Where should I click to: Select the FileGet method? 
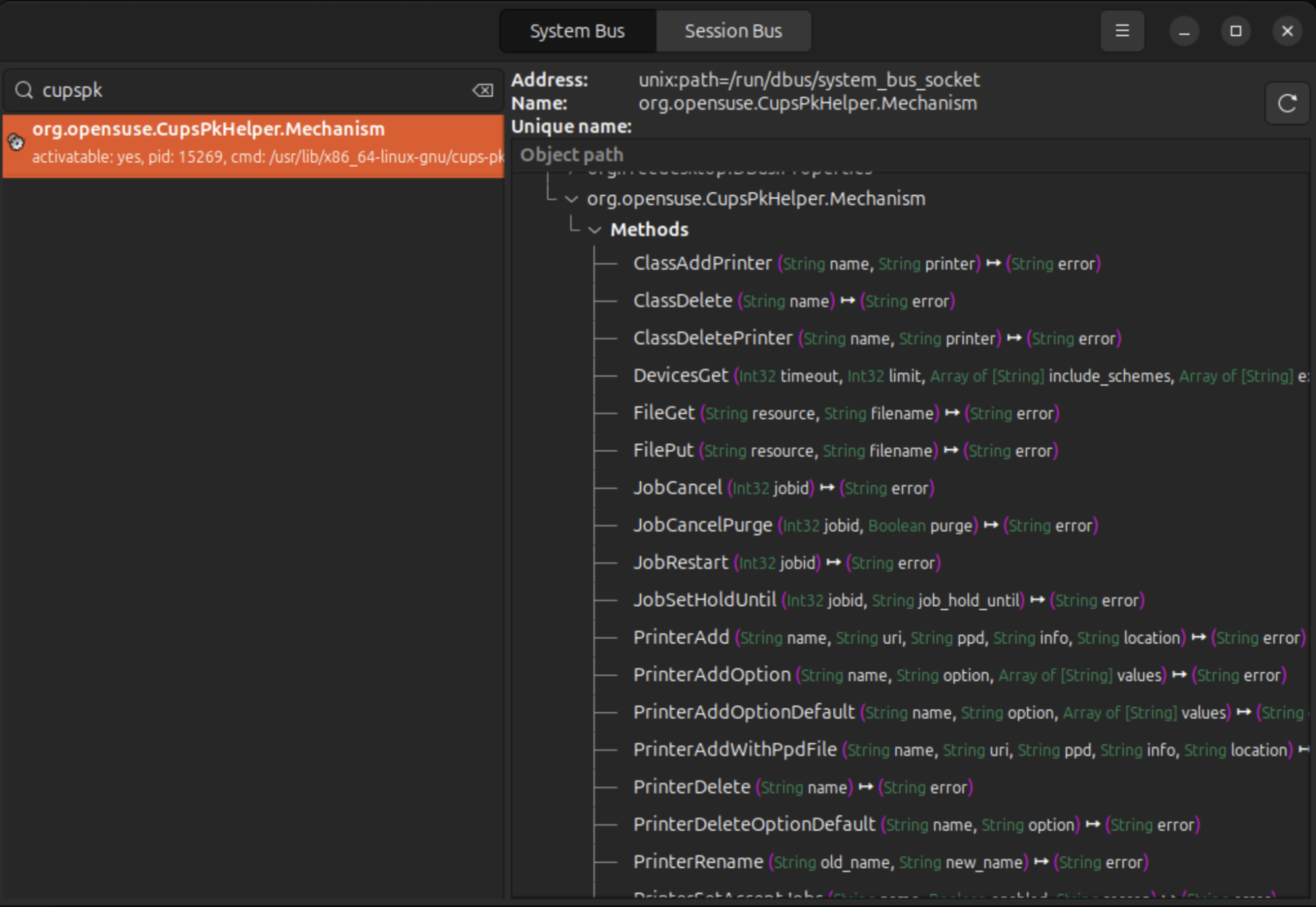click(663, 413)
